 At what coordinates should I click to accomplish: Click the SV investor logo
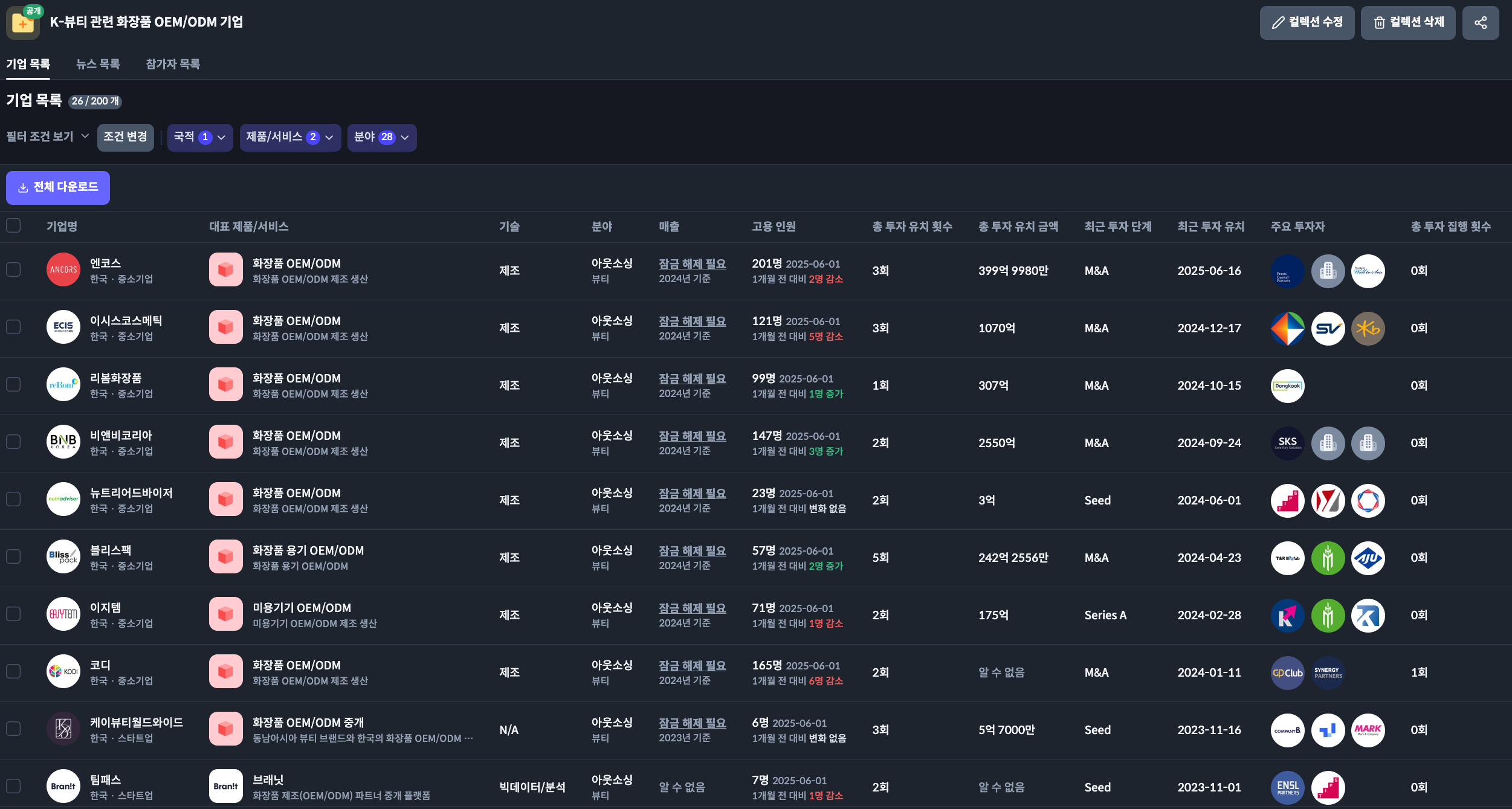(x=1328, y=329)
